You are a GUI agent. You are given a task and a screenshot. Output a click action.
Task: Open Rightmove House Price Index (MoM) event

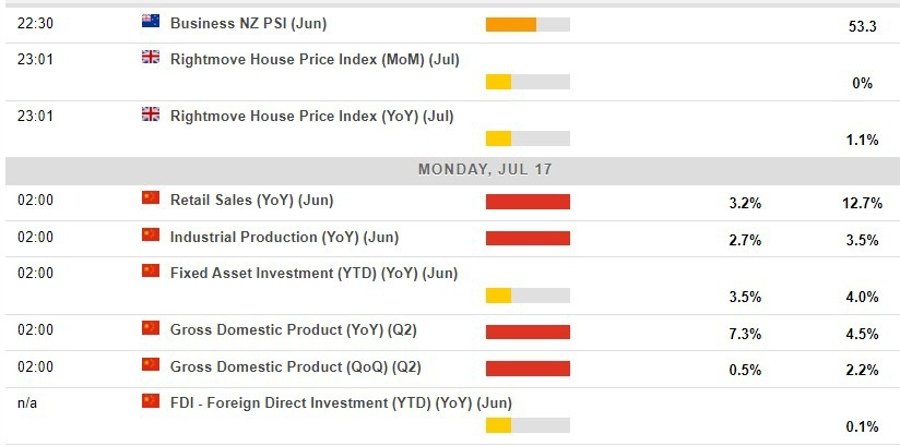pyautogui.click(x=314, y=59)
